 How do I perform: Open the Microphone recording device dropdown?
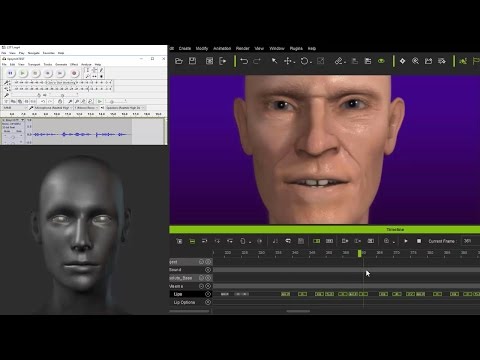(52, 108)
